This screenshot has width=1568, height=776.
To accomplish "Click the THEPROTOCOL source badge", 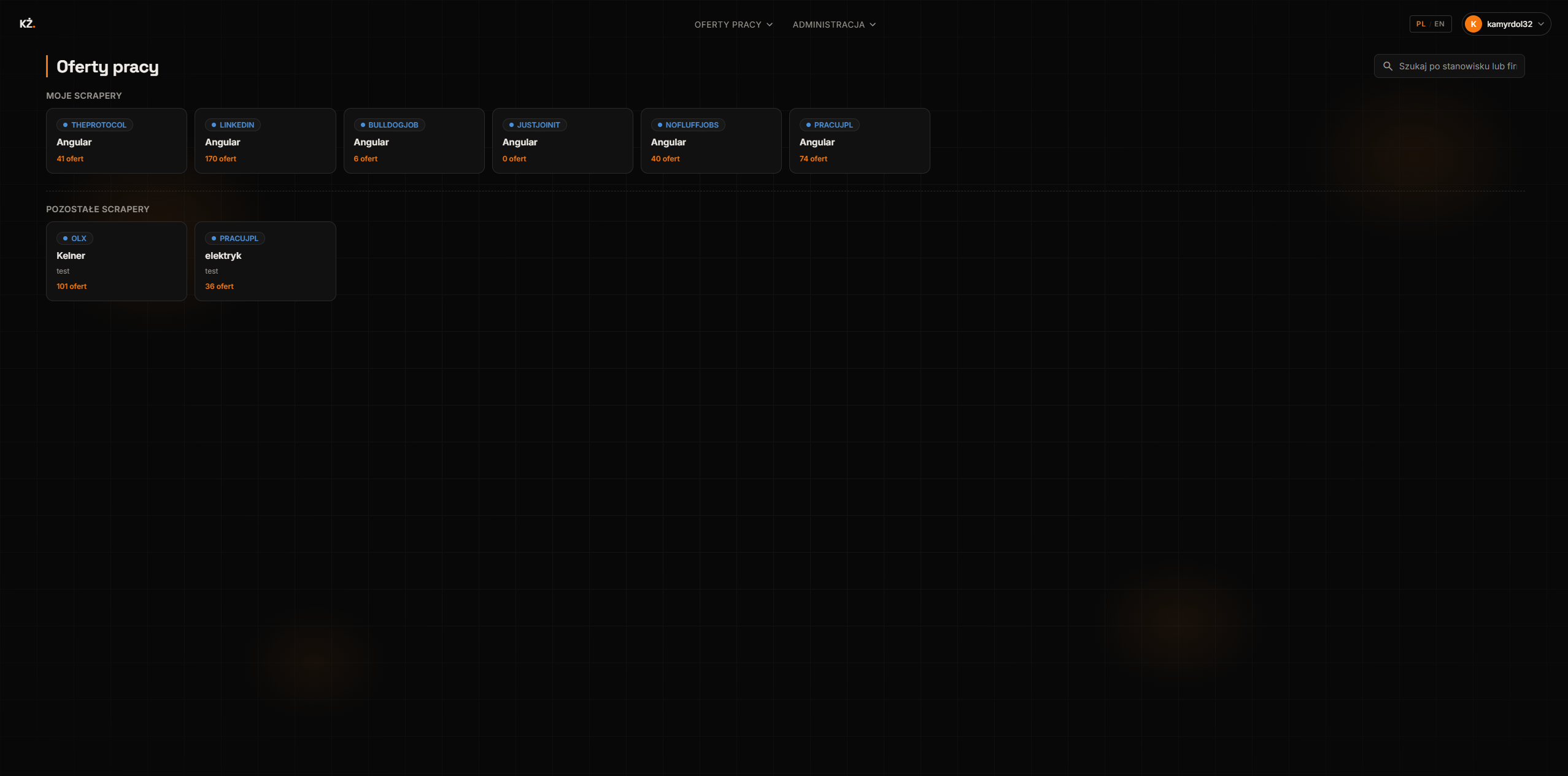I will pos(95,125).
